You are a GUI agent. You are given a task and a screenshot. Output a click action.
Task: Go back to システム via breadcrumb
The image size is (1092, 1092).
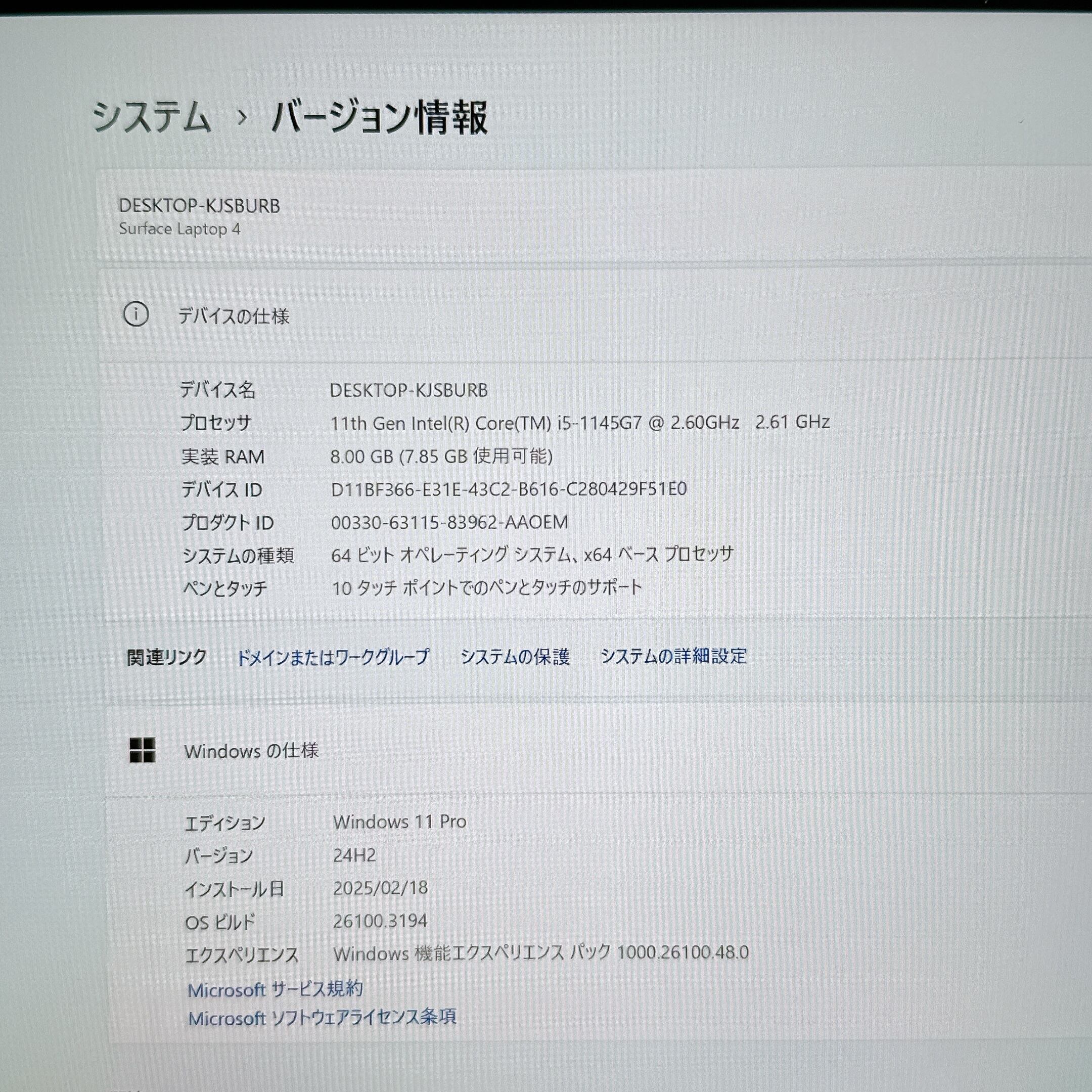[152, 118]
